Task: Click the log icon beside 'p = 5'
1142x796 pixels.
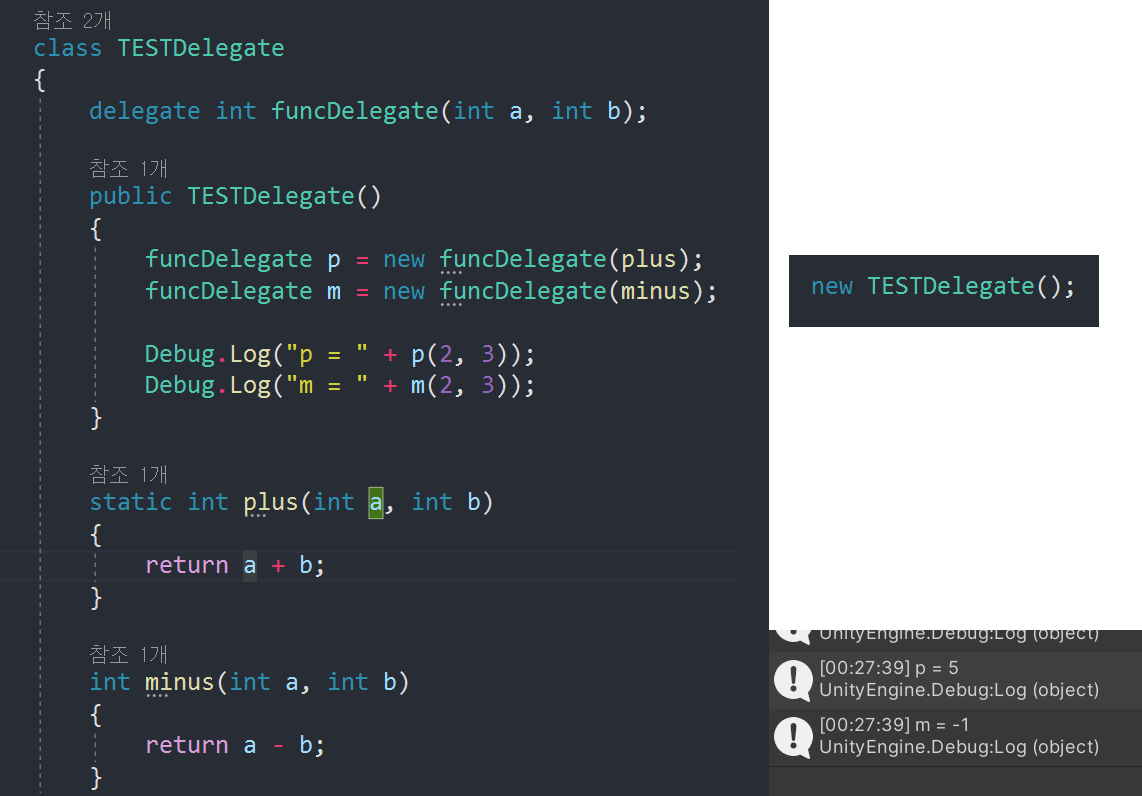Action: click(x=793, y=680)
